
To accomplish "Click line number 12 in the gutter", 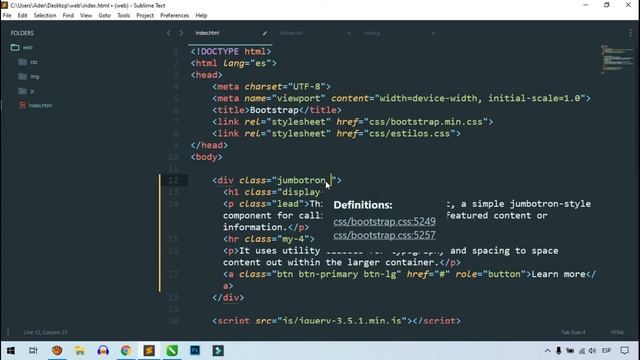I will pyautogui.click(x=173, y=180).
